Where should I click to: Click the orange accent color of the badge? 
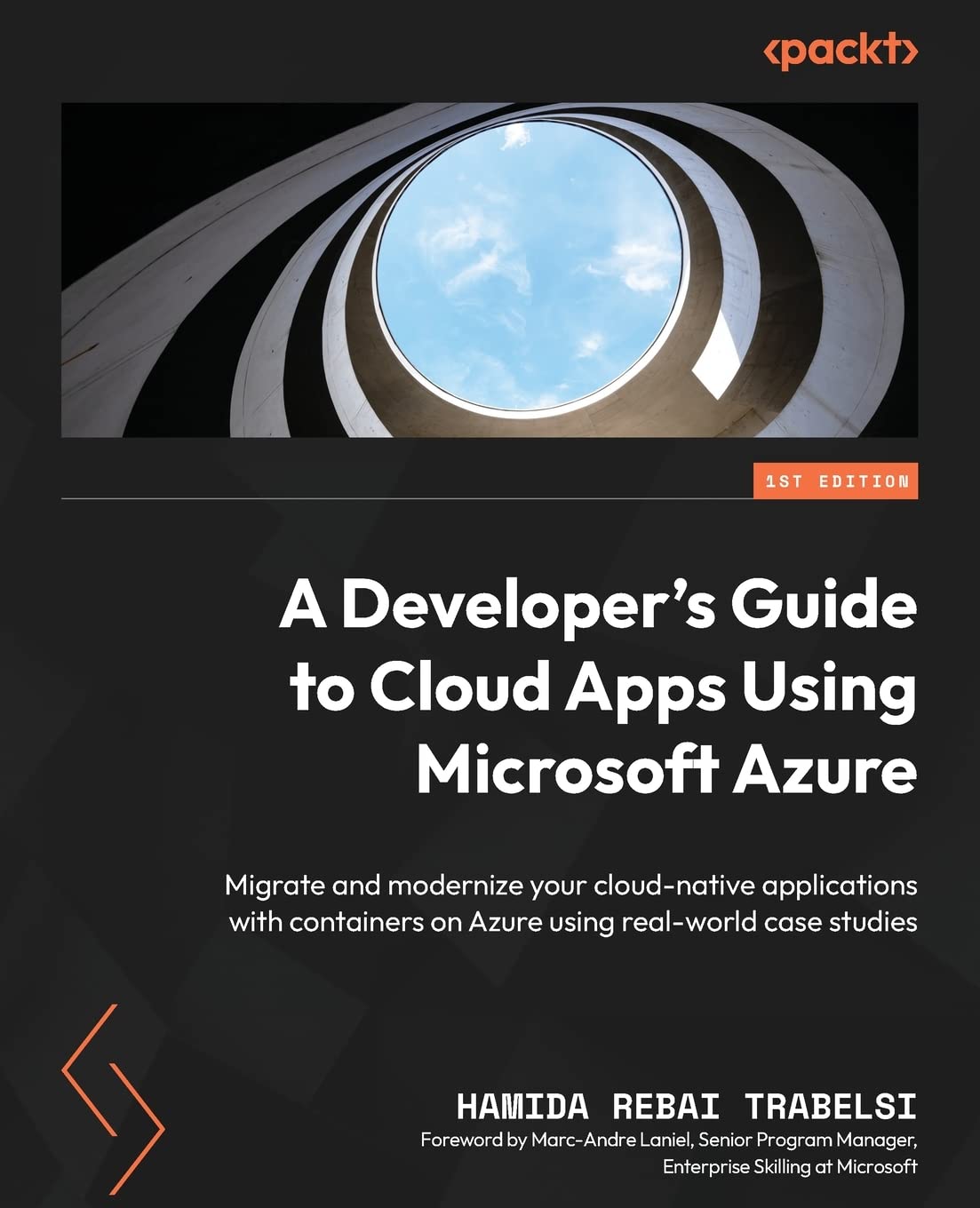[782, 480]
